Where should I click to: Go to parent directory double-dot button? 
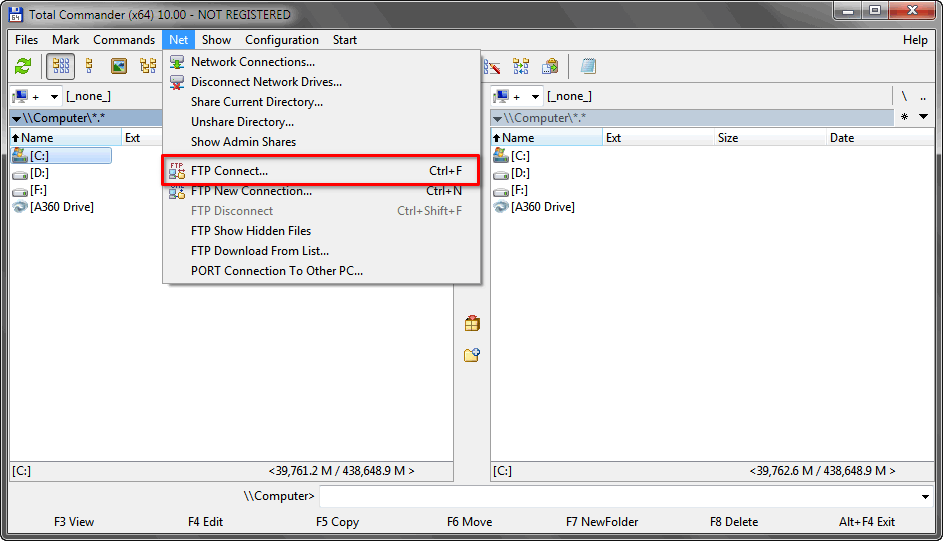(x=923, y=96)
